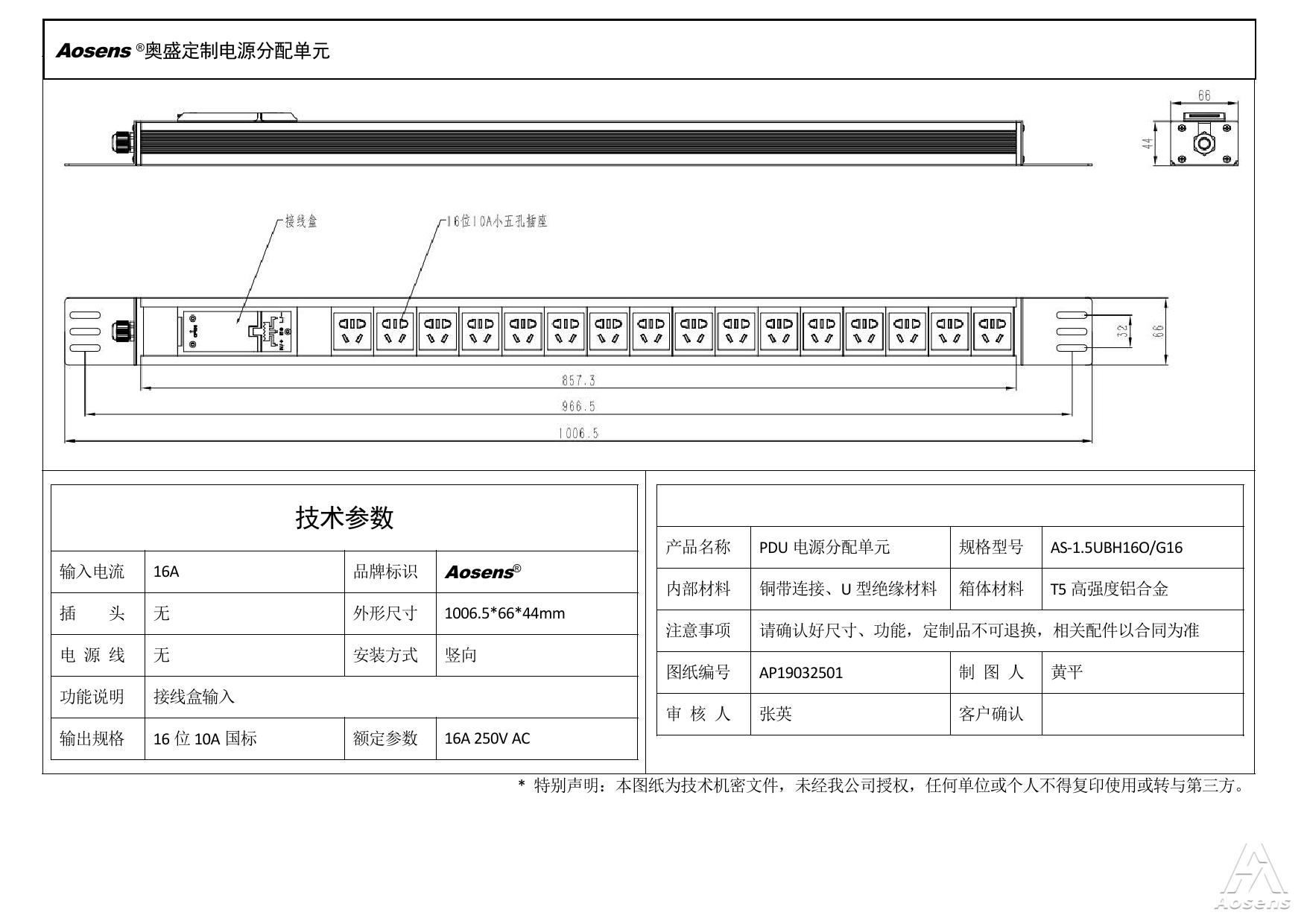Image resolution: width=1307 pixels, height=924 pixels.
Task: Click the cable gland on the front view
Action: pos(121,331)
